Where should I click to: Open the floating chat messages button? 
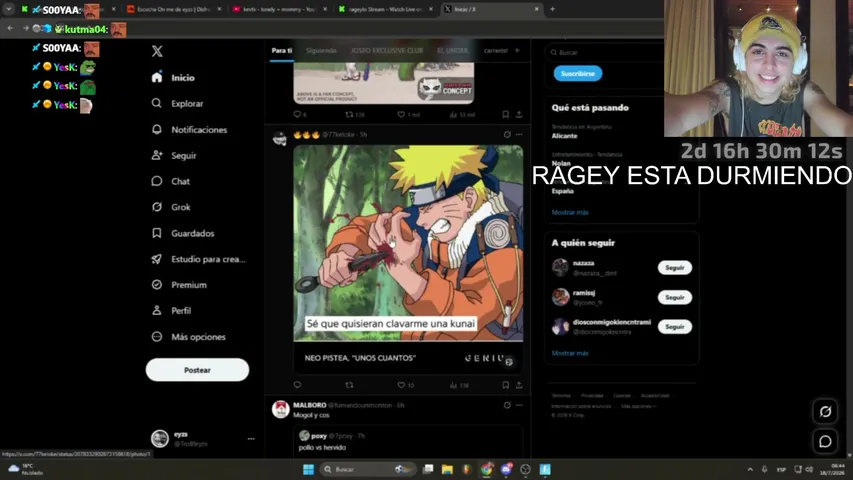(x=825, y=441)
